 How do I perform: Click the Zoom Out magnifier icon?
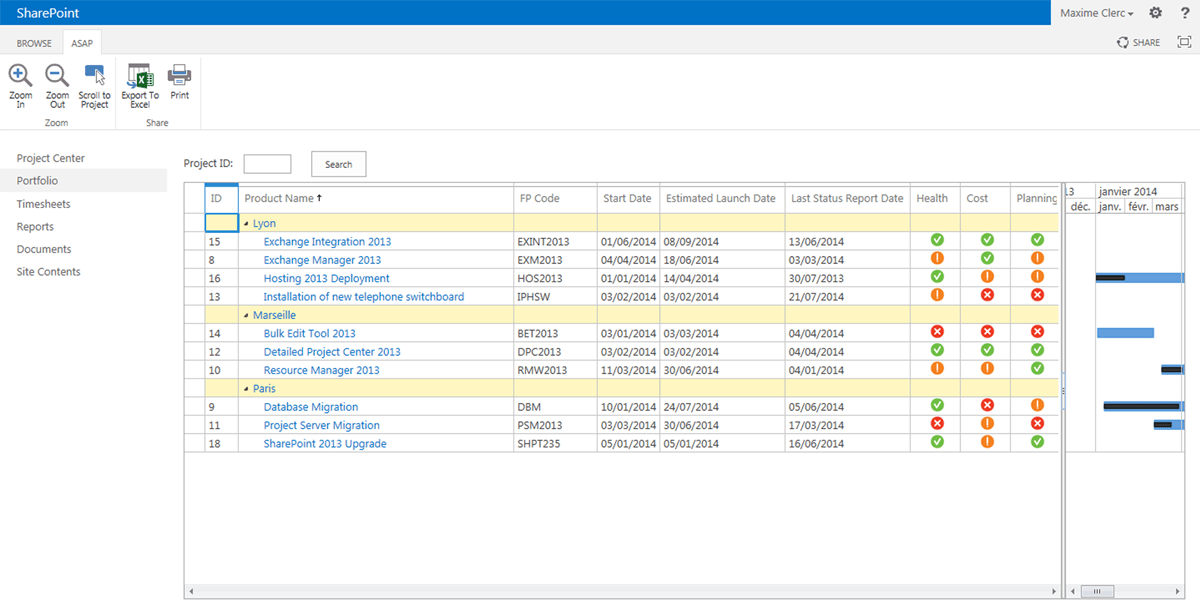(x=57, y=75)
